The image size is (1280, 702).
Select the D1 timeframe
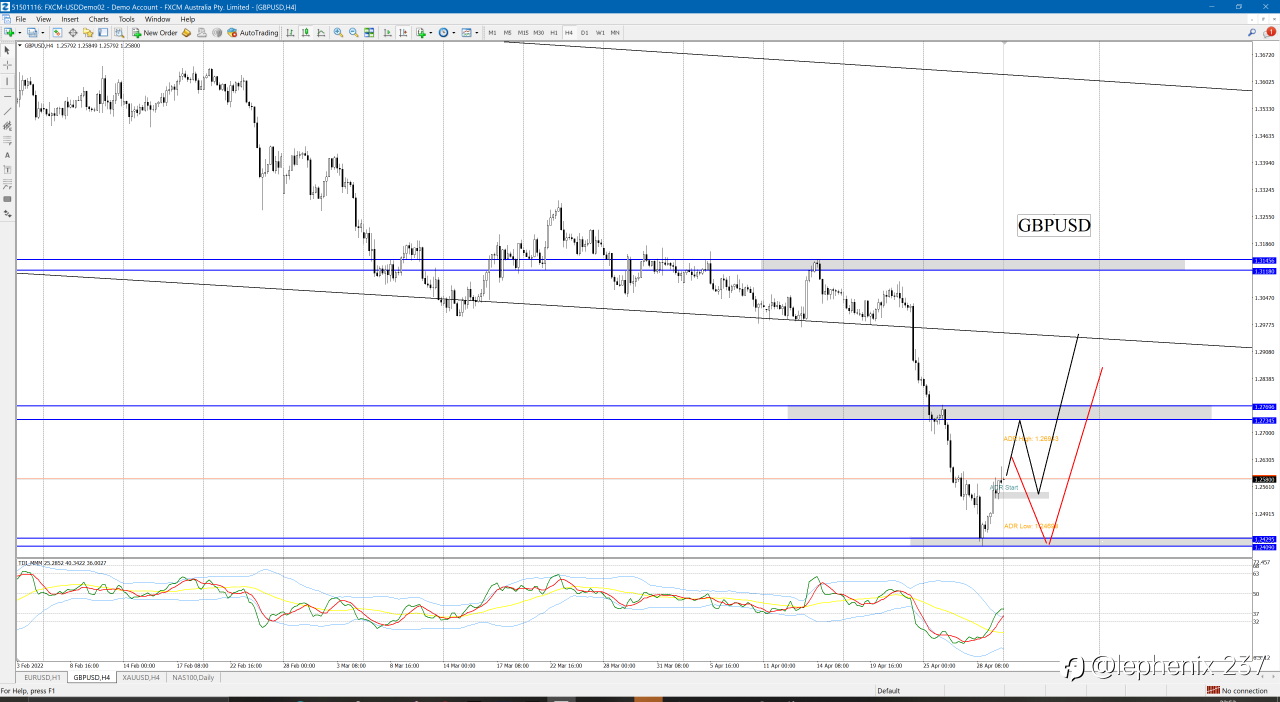pyautogui.click(x=585, y=32)
